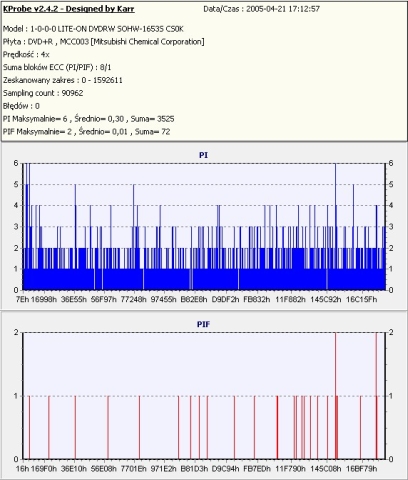Click Sampling count : 90962 line
408x480 pixels.
pyautogui.click(x=43, y=93)
